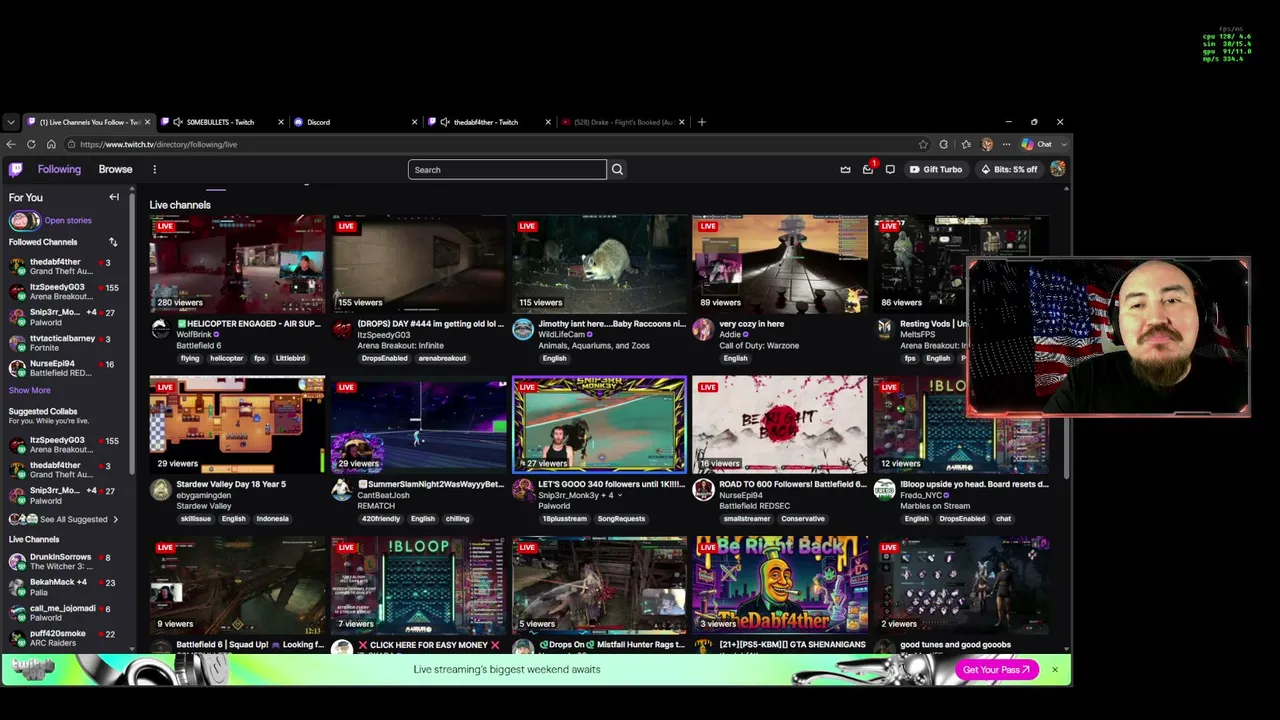
Task: Open the browser extensions icon
Action: click(x=943, y=144)
